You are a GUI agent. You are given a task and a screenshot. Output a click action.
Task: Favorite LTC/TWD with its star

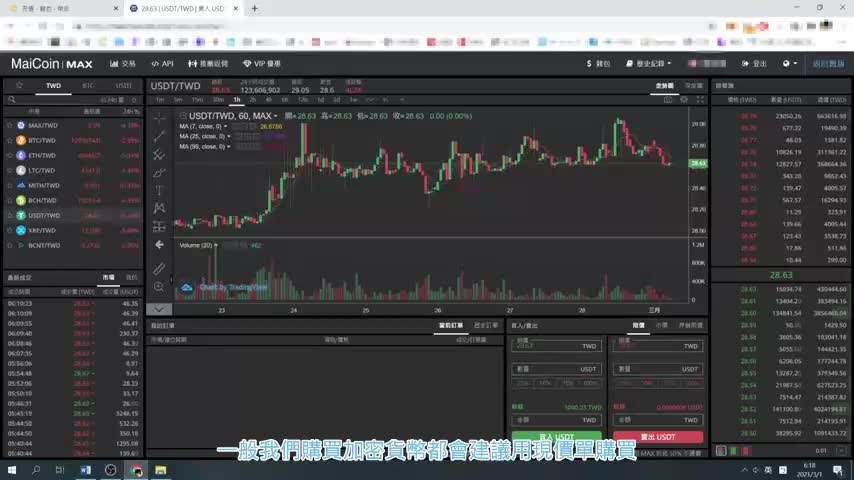[9, 171]
